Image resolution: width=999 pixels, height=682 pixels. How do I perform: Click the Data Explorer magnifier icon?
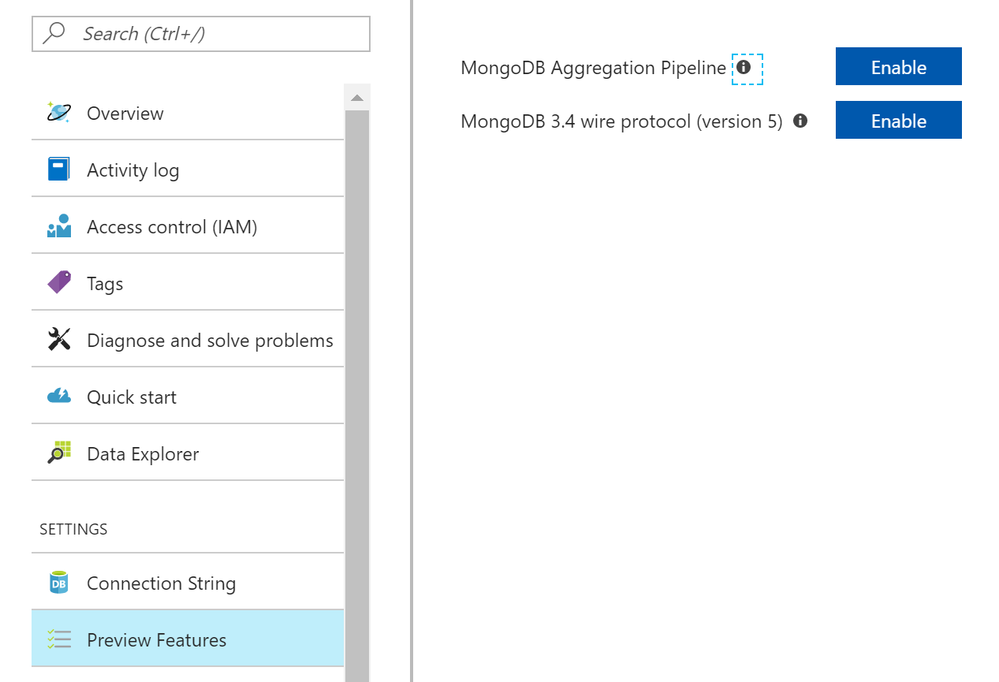pyautogui.click(x=59, y=453)
